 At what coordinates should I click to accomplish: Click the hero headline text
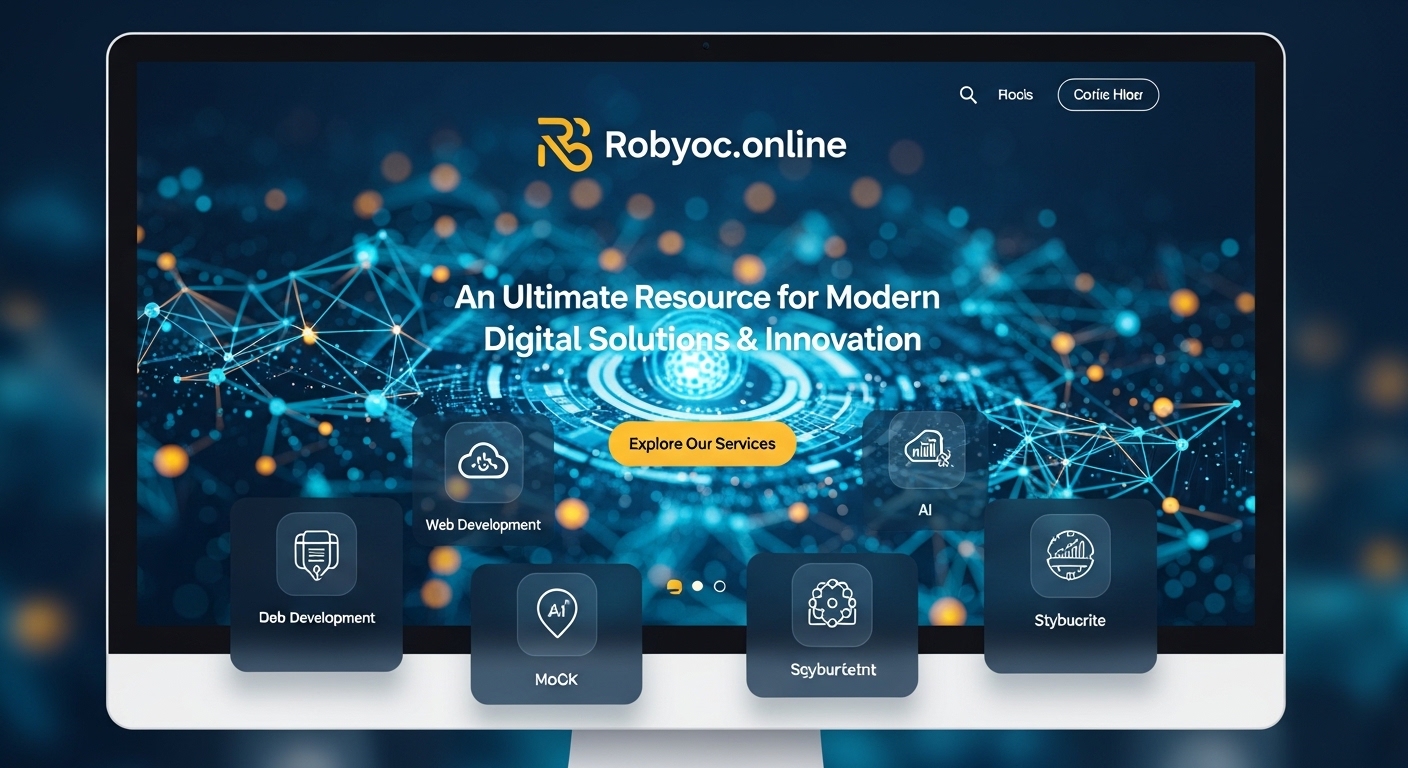(x=702, y=318)
